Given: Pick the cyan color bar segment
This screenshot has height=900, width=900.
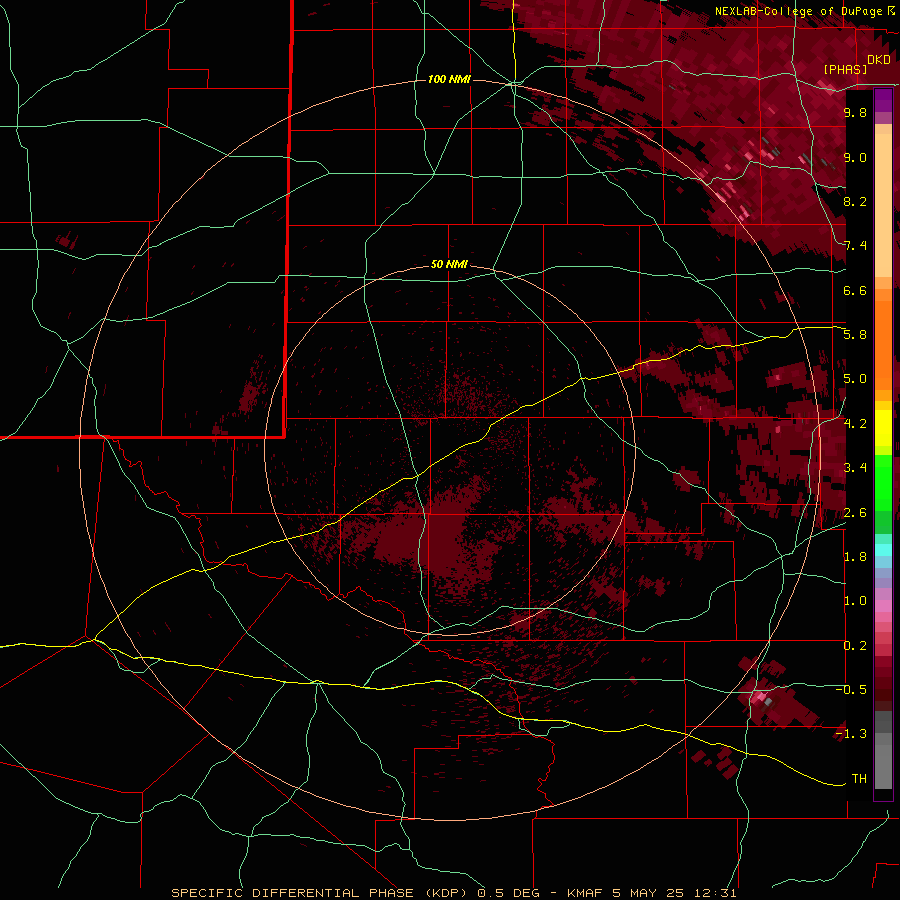Looking at the screenshot, I should (883, 549).
